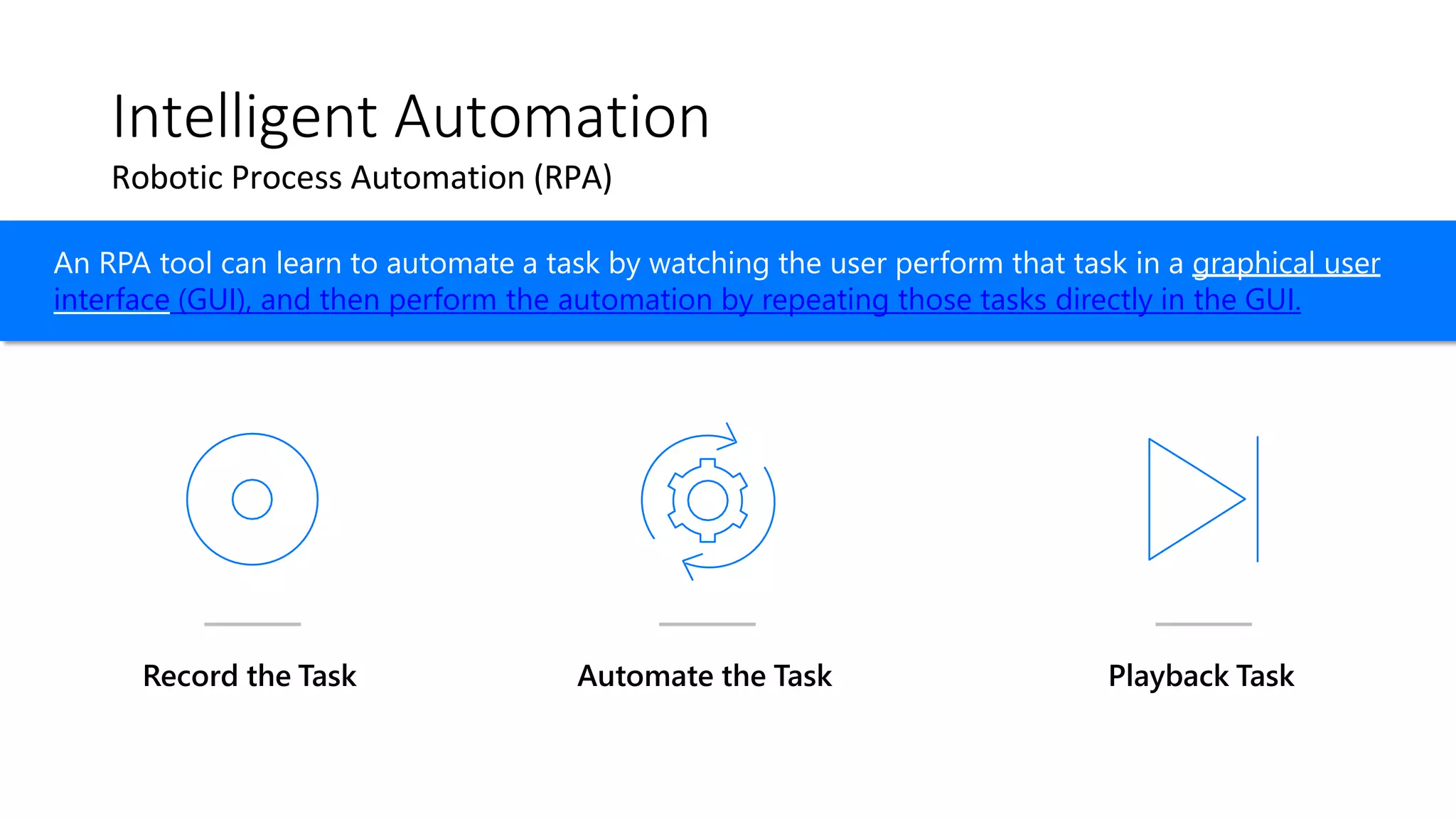
Task: Click the record disc icon
Action: tap(252, 499)
